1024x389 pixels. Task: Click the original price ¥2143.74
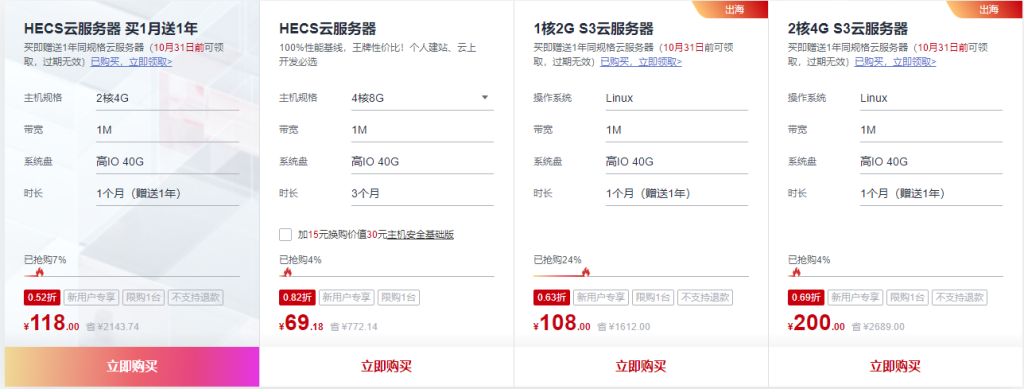[118, 326]
